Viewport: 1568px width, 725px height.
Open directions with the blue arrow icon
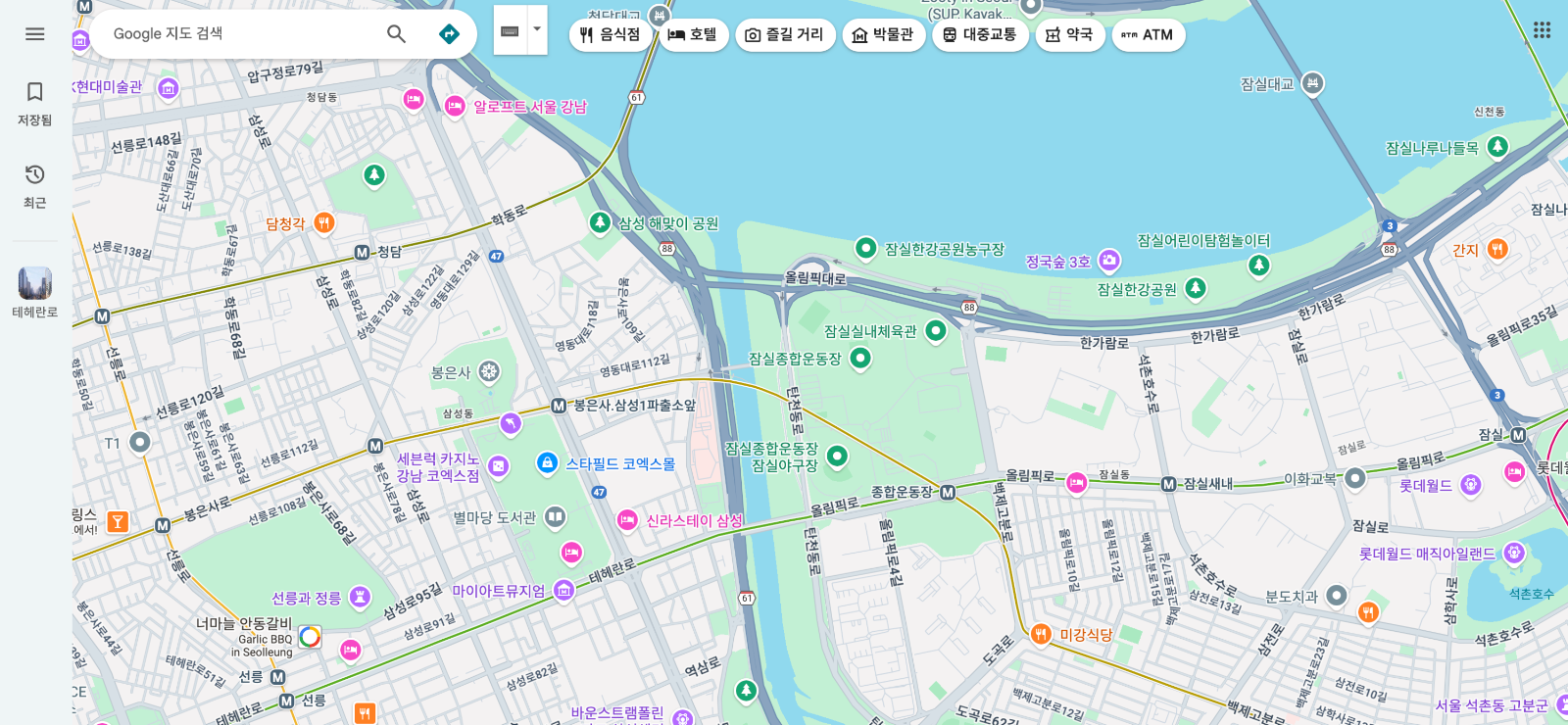point(449,34)
